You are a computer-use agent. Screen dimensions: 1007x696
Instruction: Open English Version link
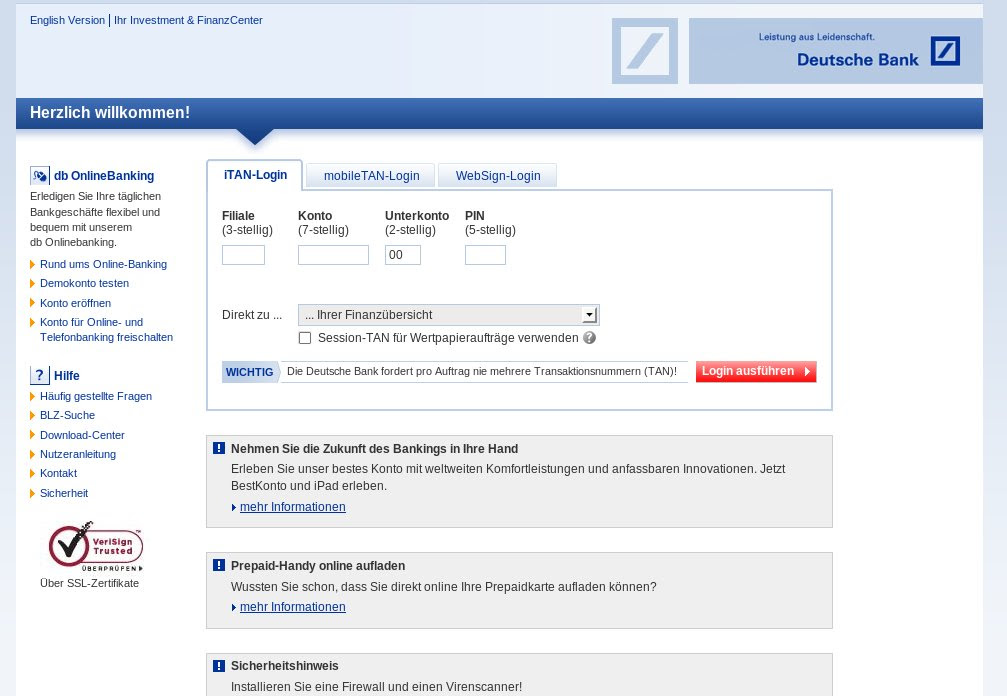point(67,20)
